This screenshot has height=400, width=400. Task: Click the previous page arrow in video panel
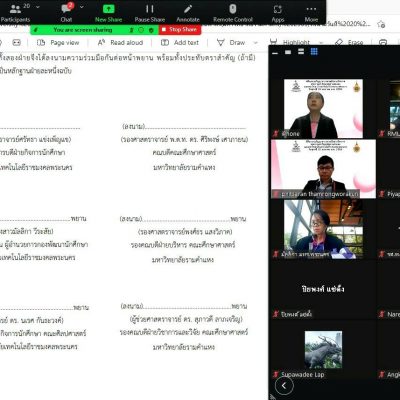[284, 386]
